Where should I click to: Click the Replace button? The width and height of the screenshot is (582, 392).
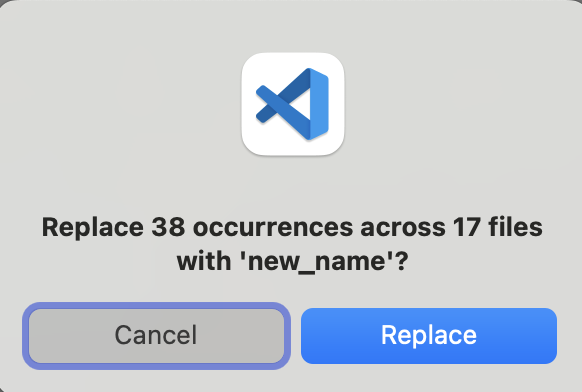click(429, 336)
